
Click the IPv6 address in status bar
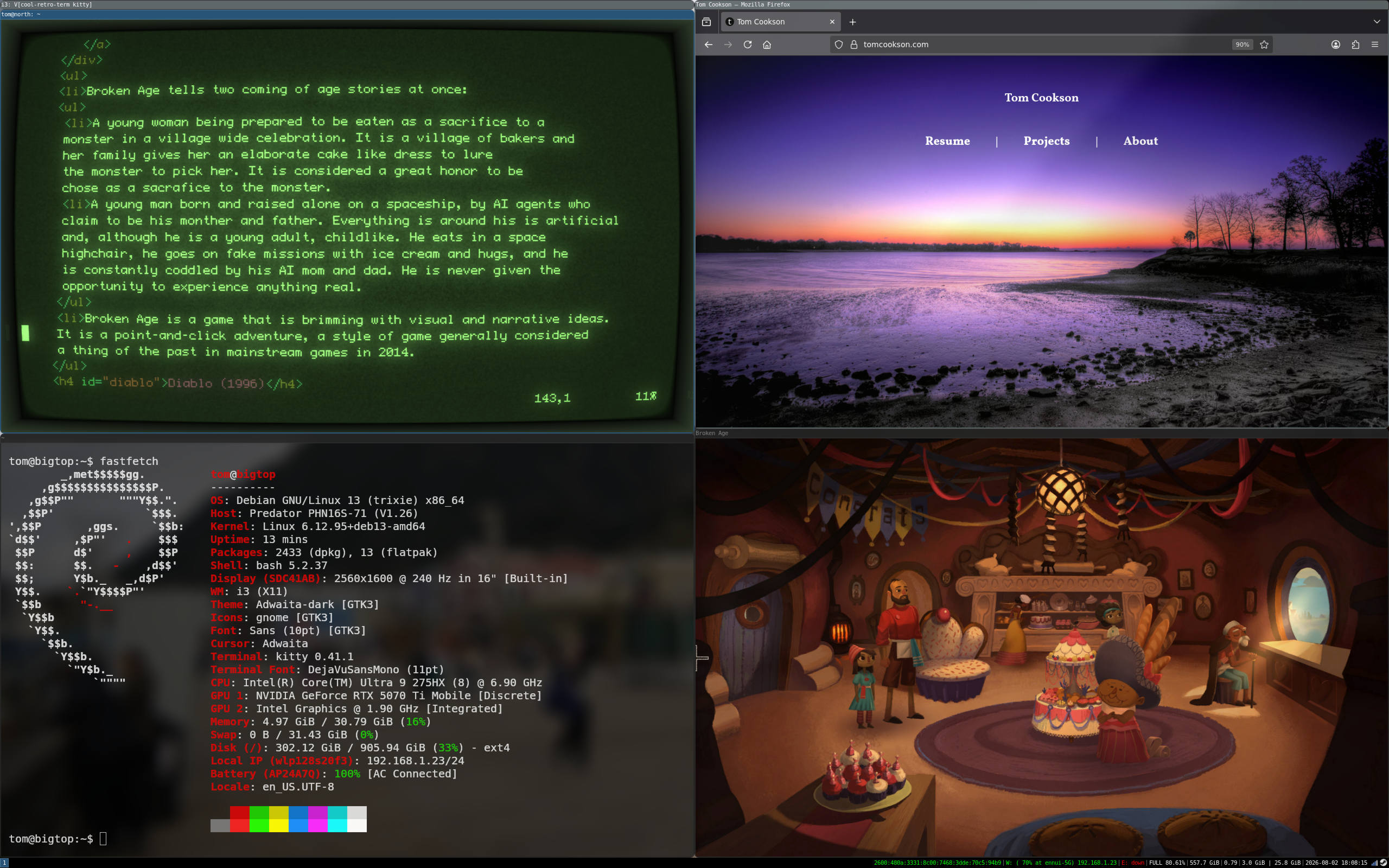[x=937, y=863]
